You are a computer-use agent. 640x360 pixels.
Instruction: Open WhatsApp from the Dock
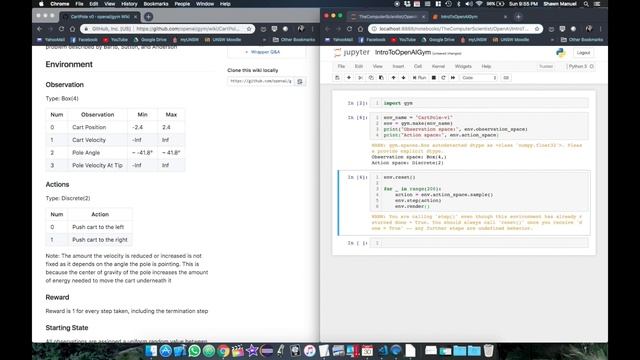click(x=194, y=351)
